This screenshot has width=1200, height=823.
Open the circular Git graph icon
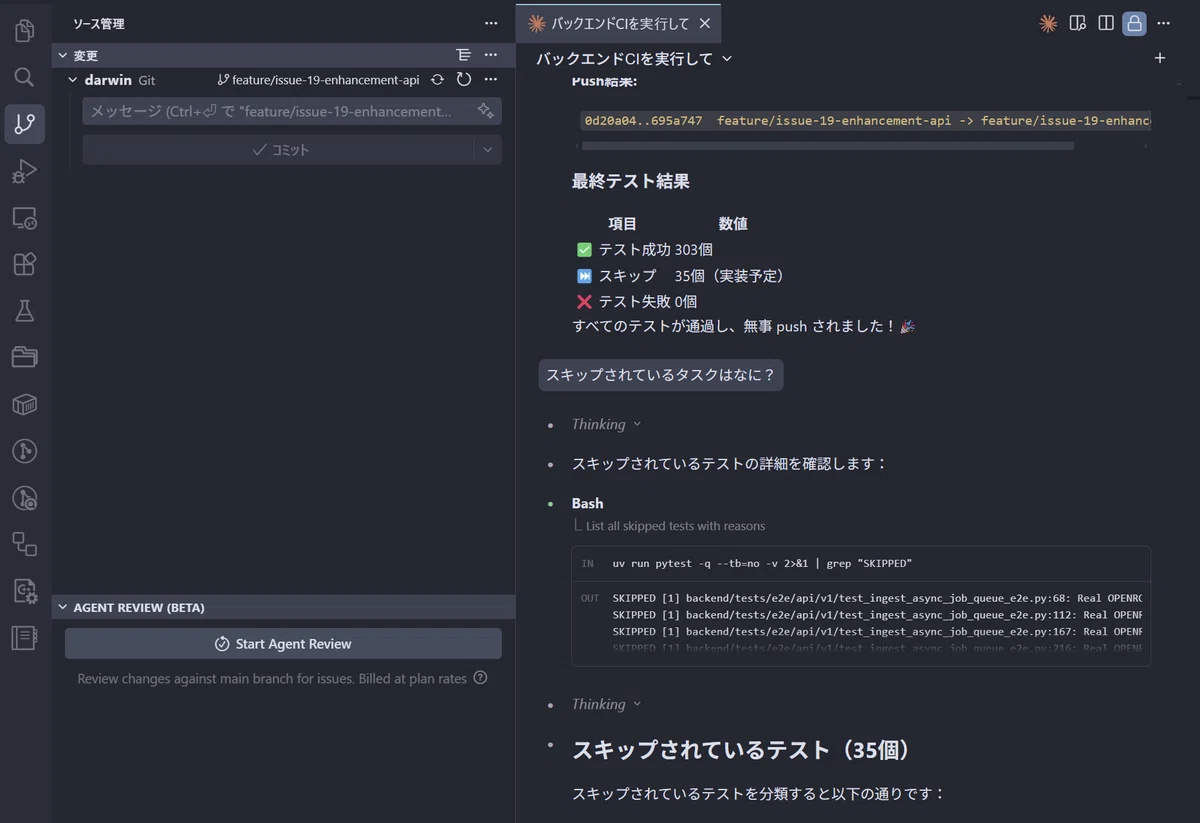pos(24,451)
